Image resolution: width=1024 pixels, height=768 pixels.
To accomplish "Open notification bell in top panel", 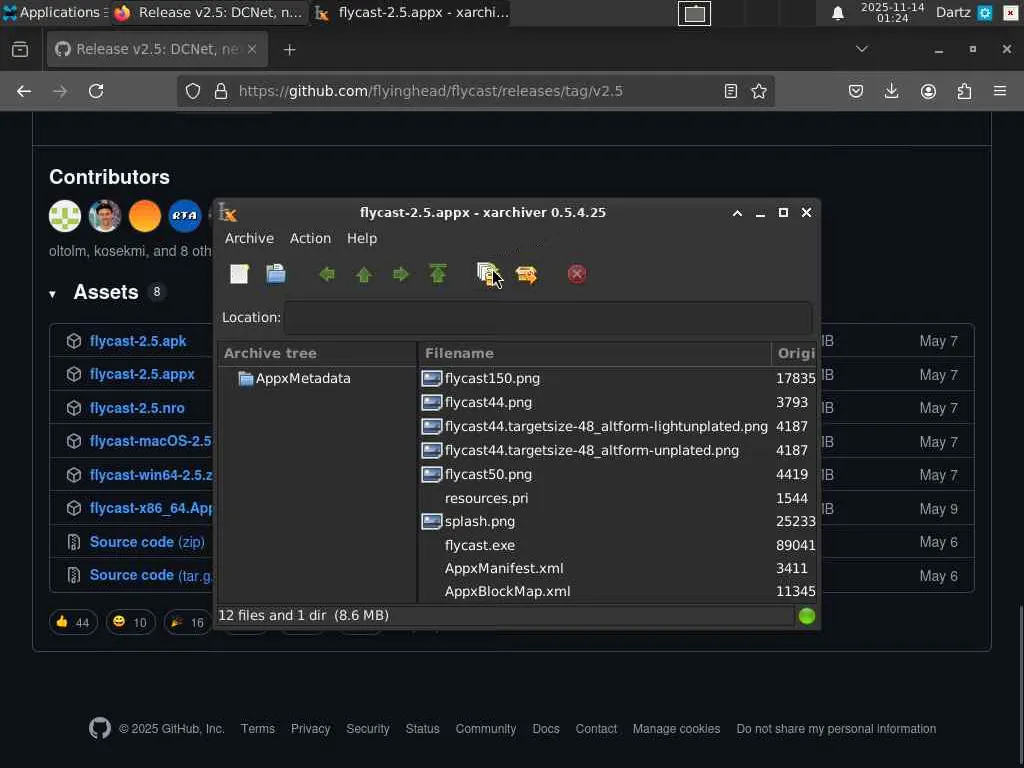I will point(838,13).
